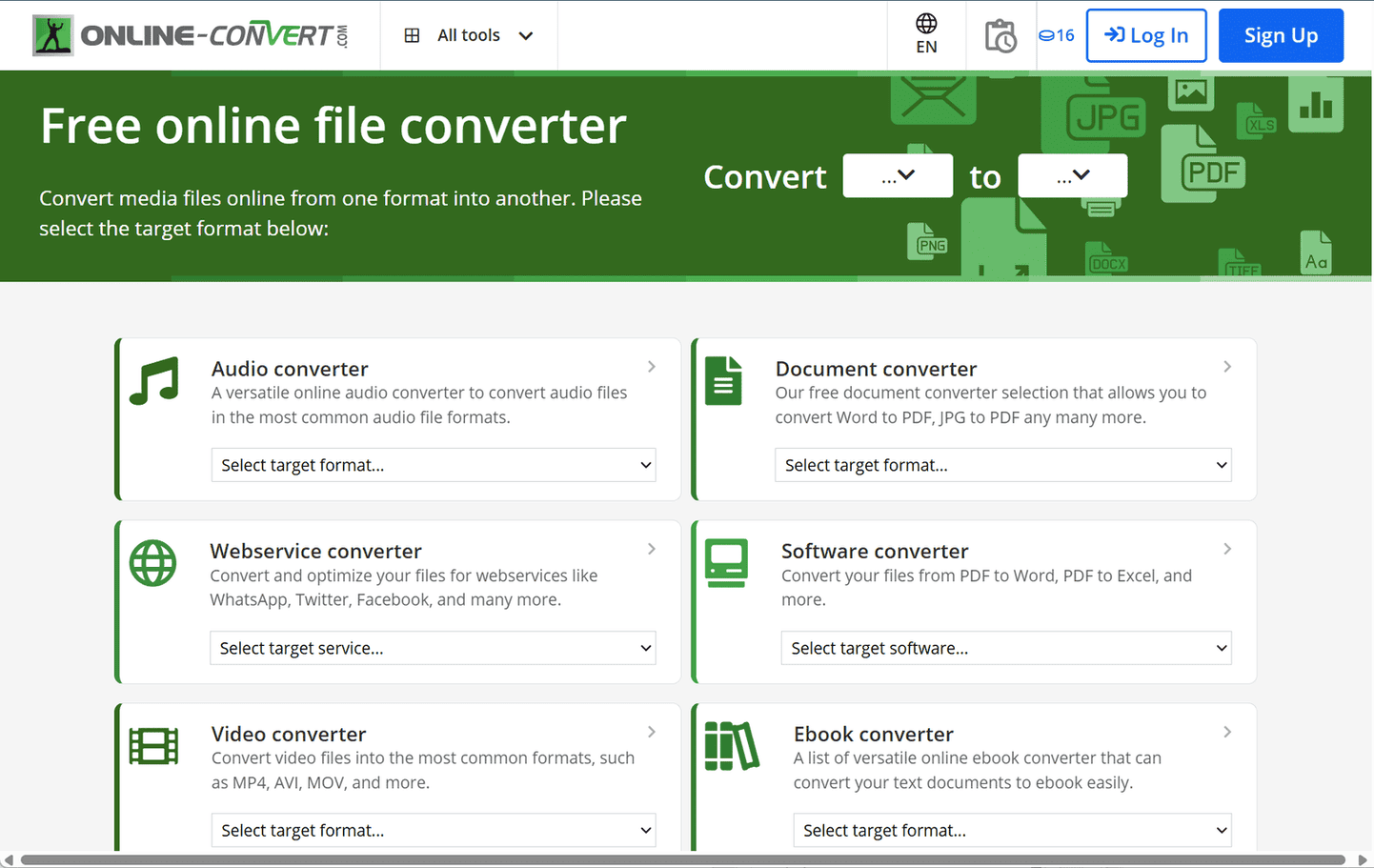The width and height of the screenshot is (1374, 868).
Task: Click the Software converter computer icon
Action: [x=726, y=562]
